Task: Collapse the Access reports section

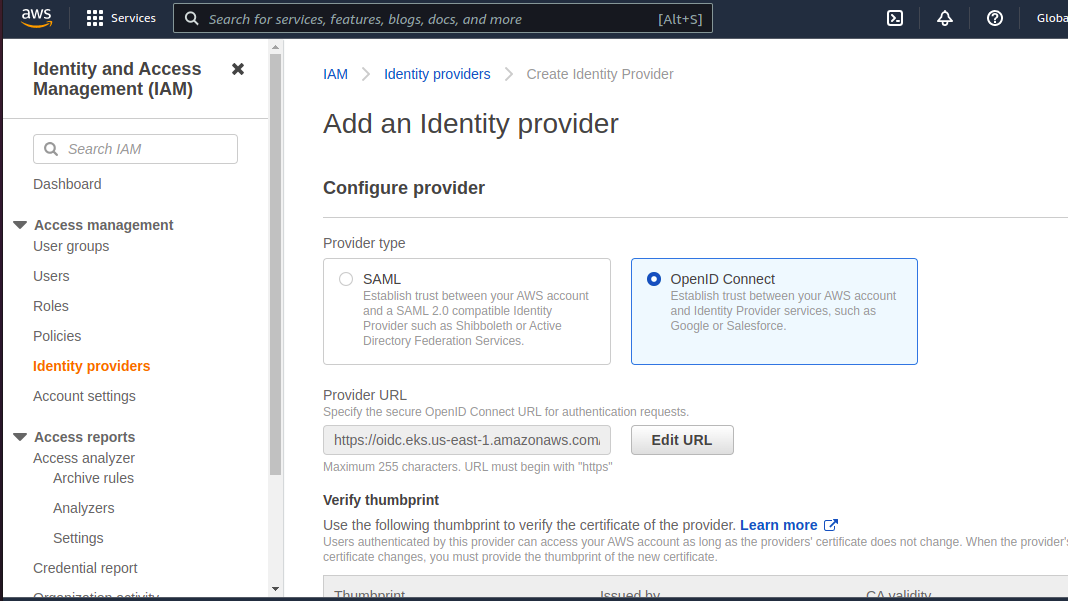Action: (20, 437)
